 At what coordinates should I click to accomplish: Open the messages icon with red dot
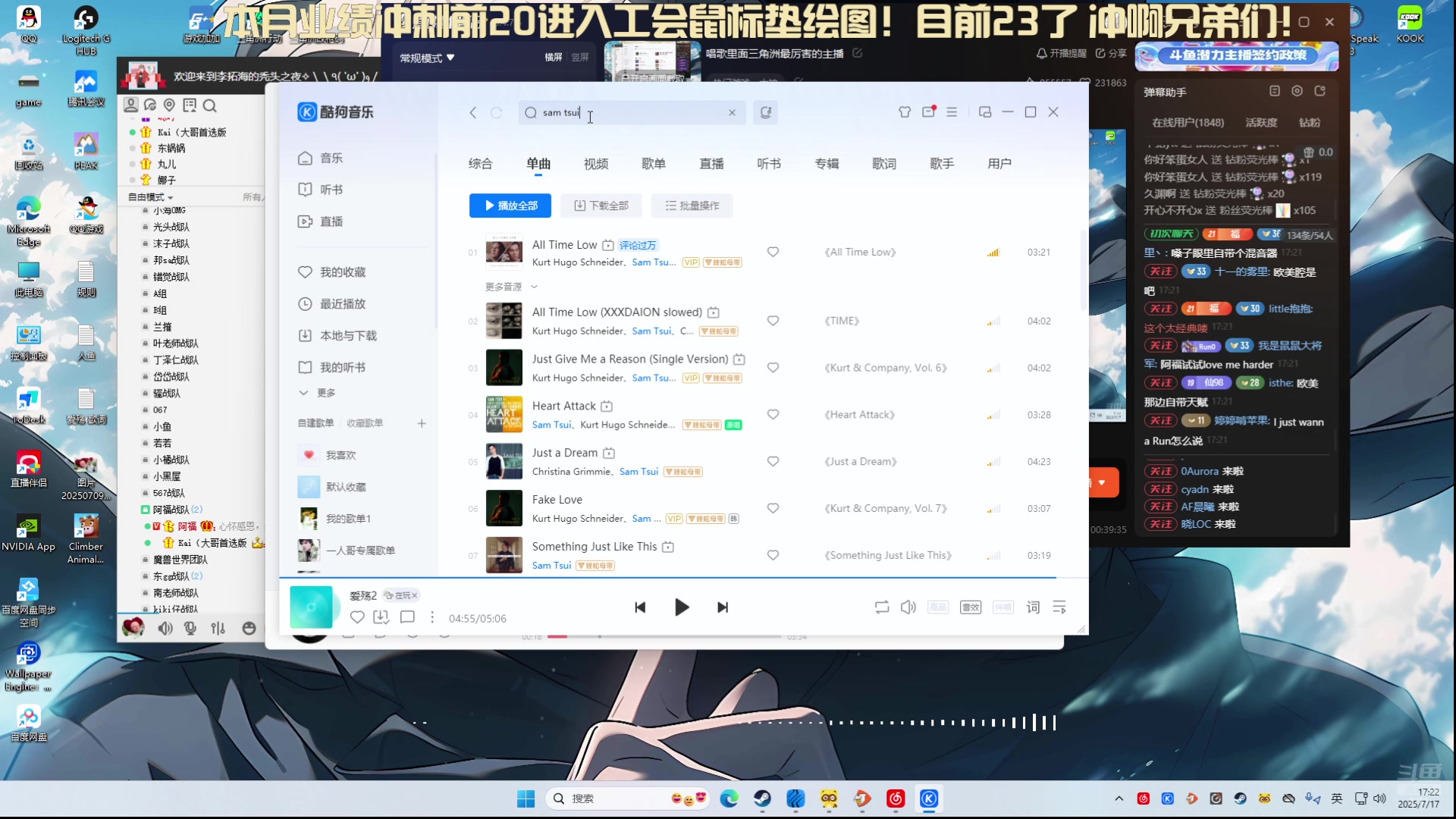point(929,112)
